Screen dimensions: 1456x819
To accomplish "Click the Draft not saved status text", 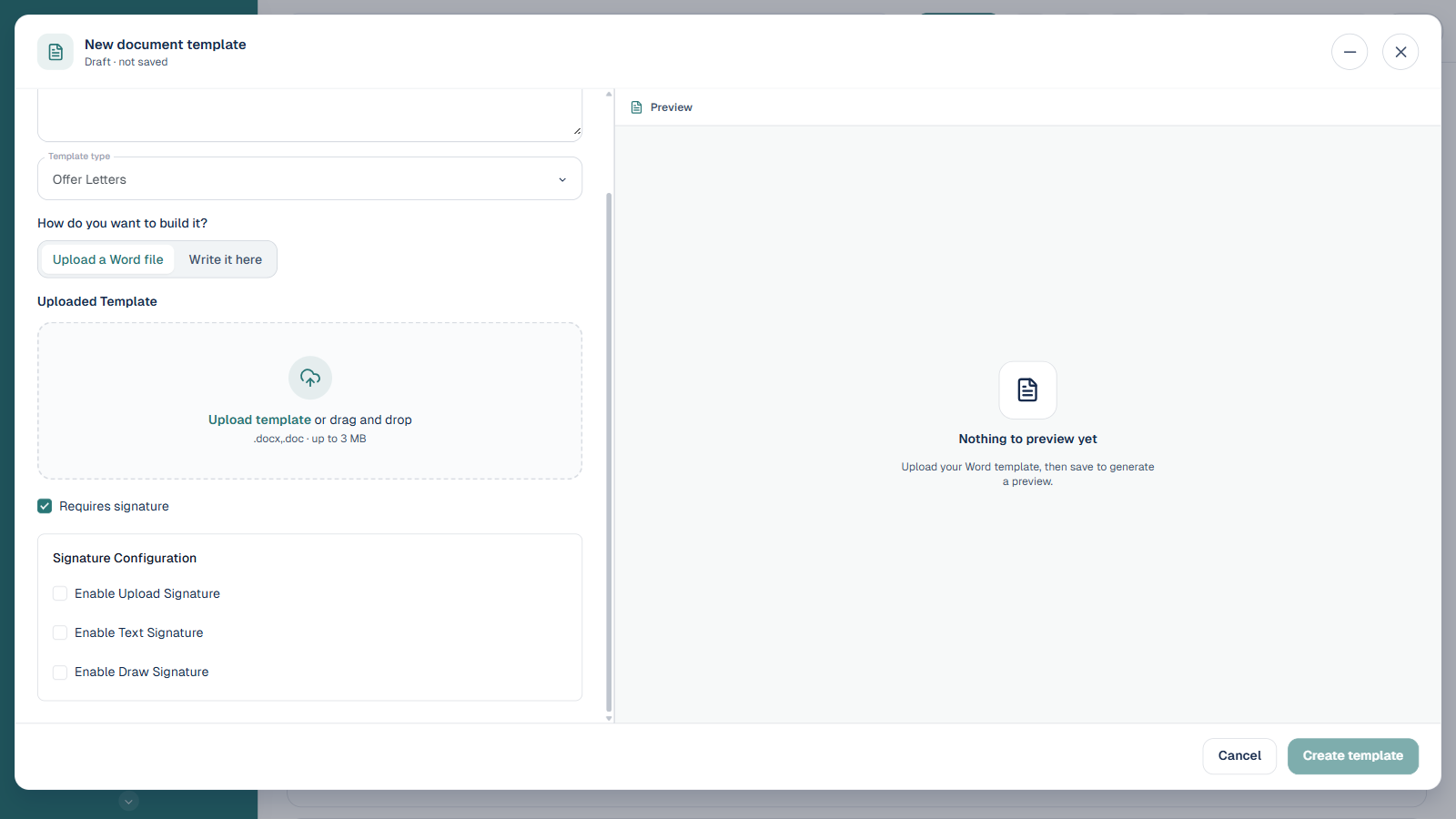I will [x=126, y=62].
